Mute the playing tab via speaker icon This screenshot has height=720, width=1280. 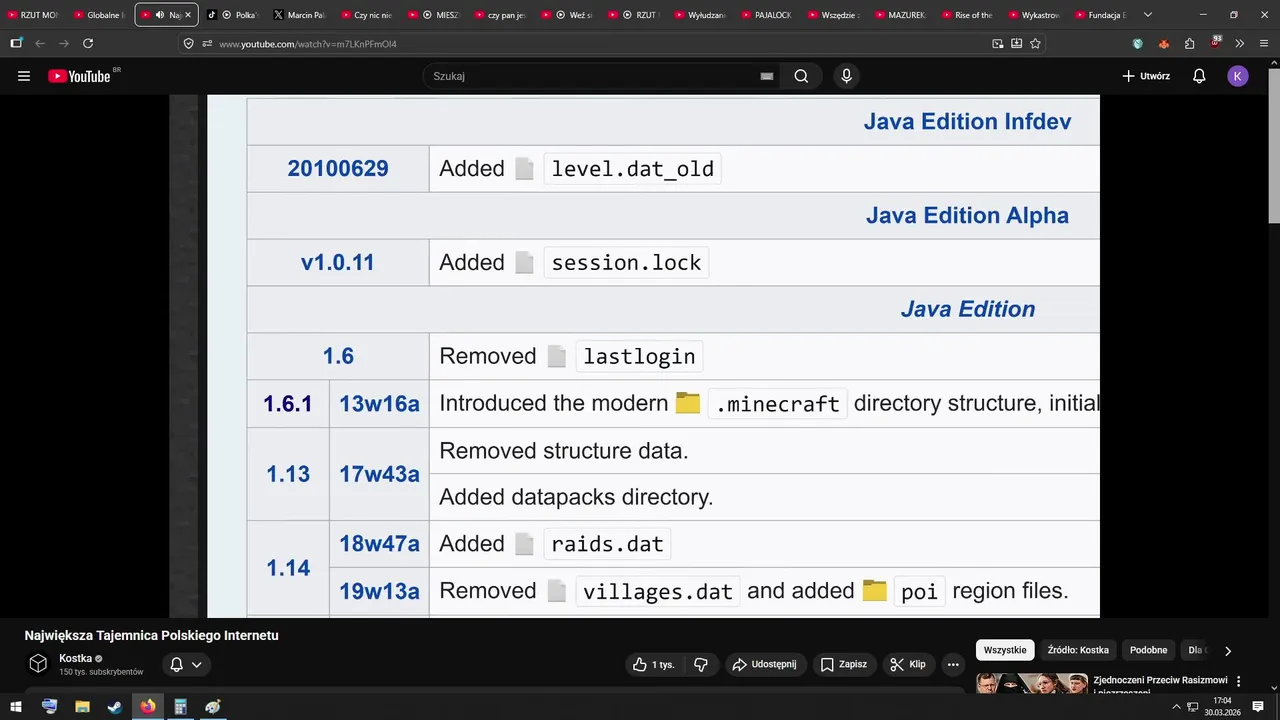pyautogui.click(x=160, y=15)
